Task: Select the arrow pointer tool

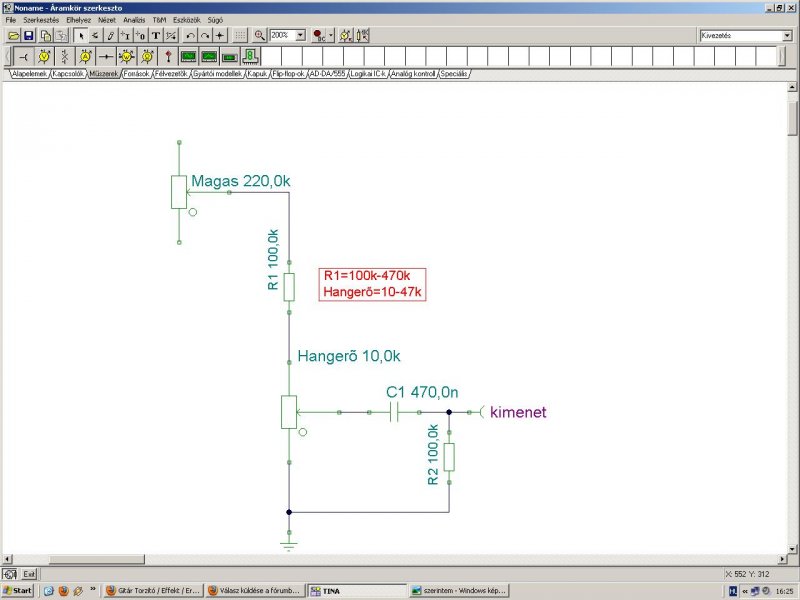Action: click(81, 35)
